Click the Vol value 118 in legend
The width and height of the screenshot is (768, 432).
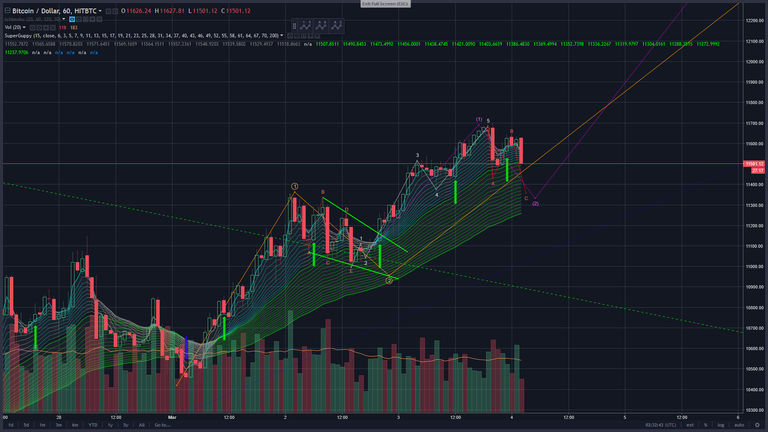[x=63, y=27]
